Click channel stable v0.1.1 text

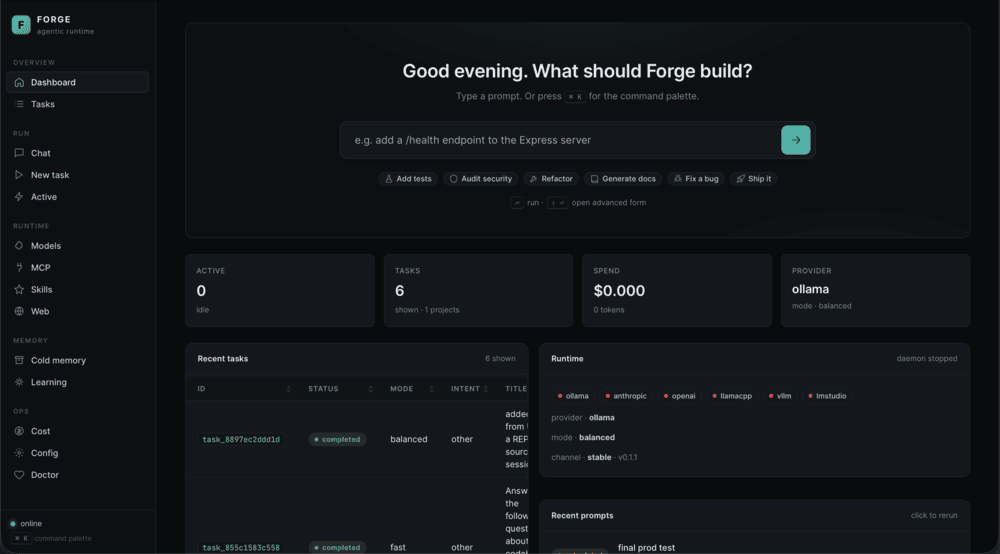[594, 457]
